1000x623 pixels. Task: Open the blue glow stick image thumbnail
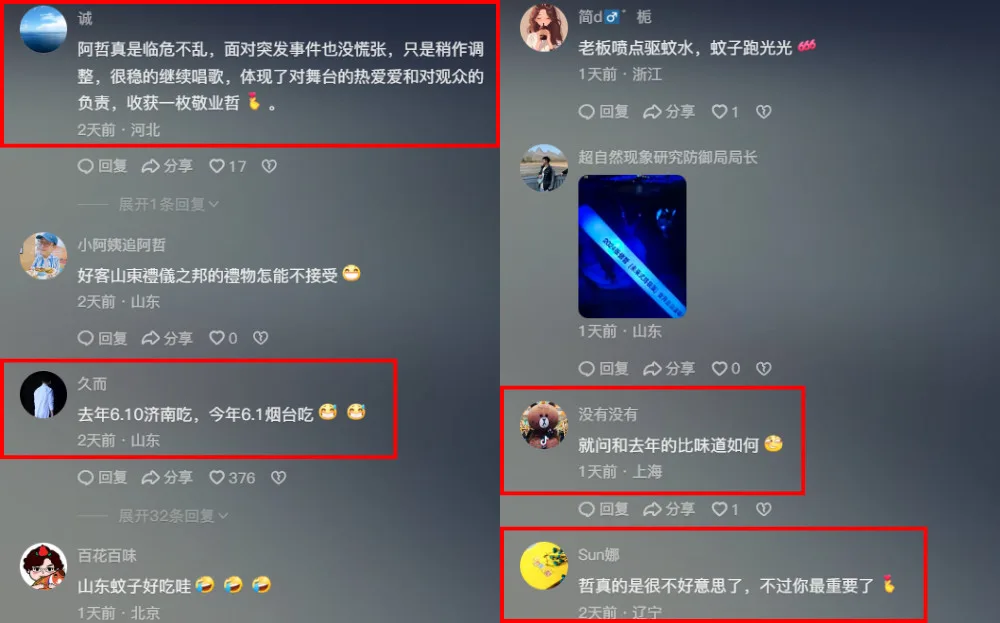click(x=632, y=246)
